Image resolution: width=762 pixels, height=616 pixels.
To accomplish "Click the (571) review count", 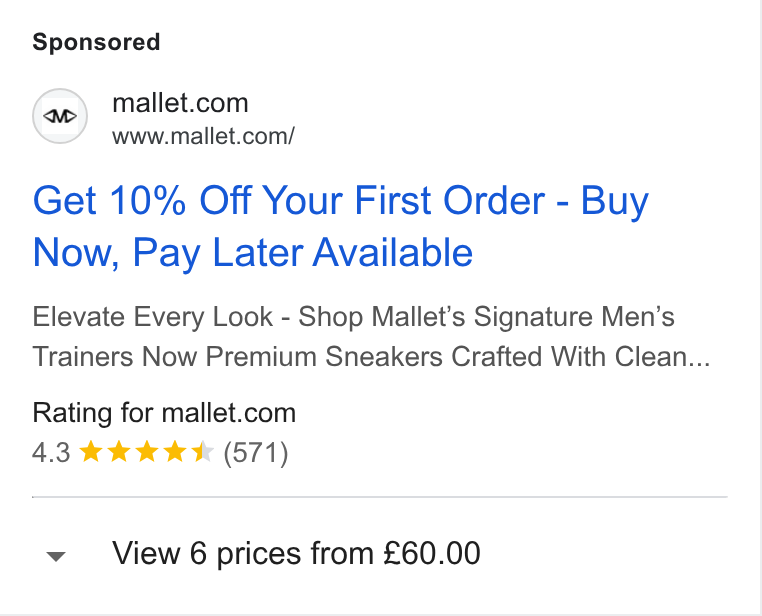I will pos(256,453).
